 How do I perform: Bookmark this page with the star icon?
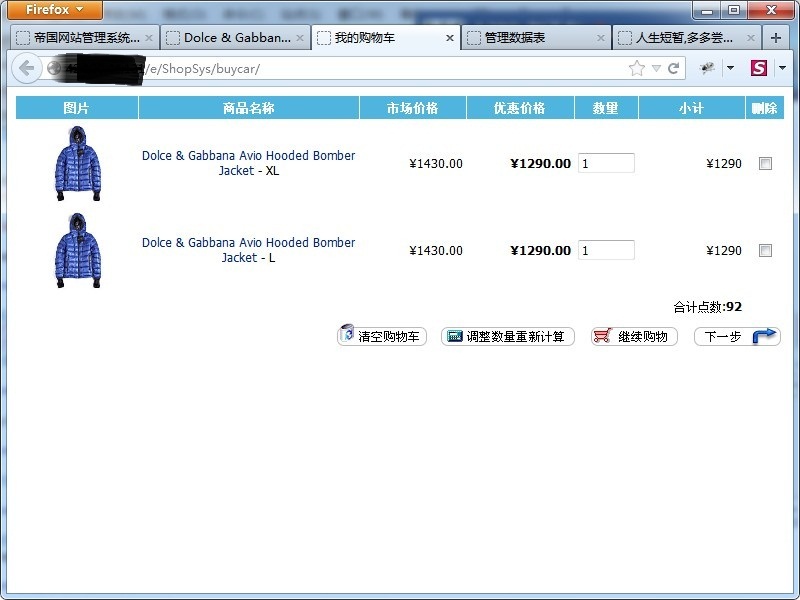point(637,68)
